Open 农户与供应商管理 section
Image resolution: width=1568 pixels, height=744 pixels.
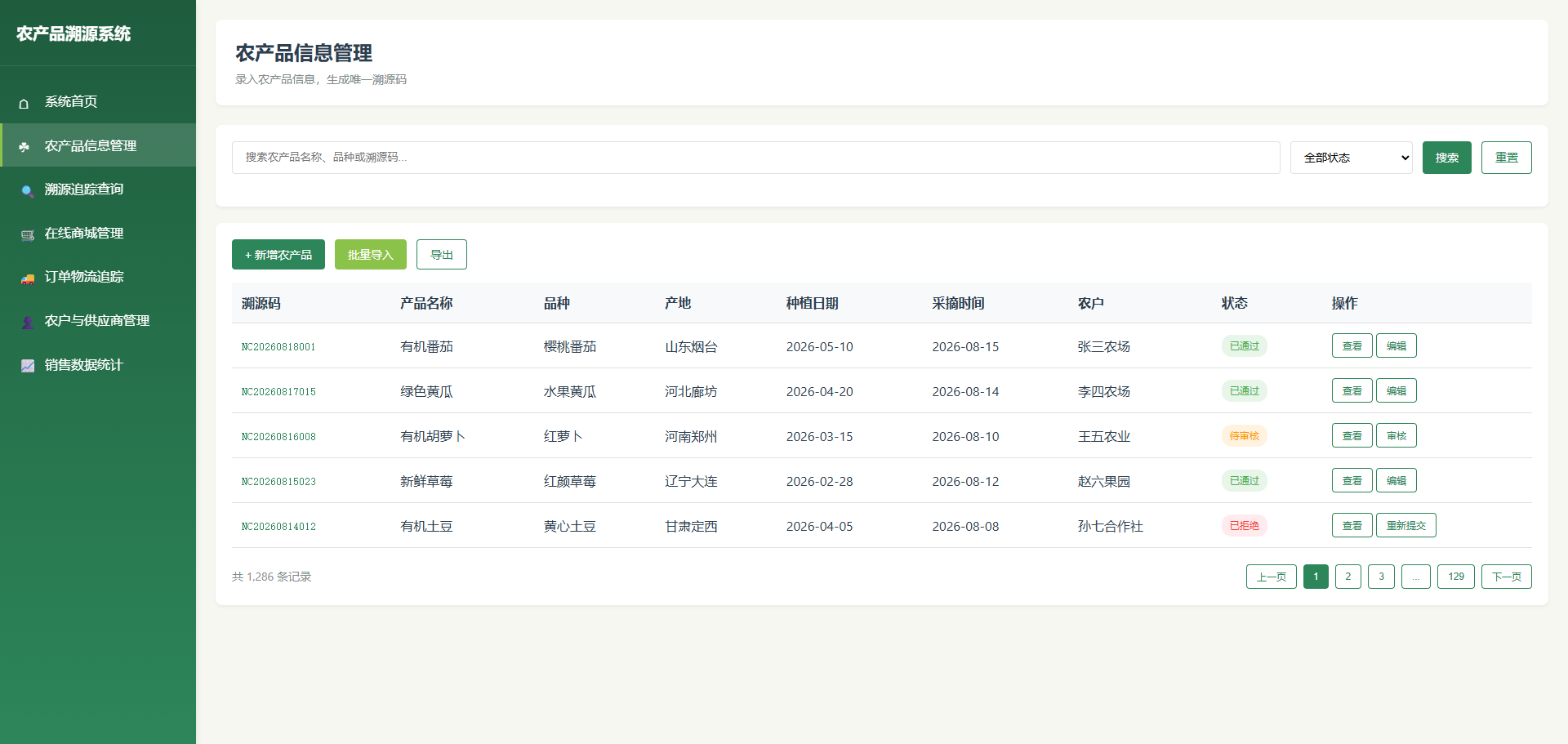[x=98, y=320]
